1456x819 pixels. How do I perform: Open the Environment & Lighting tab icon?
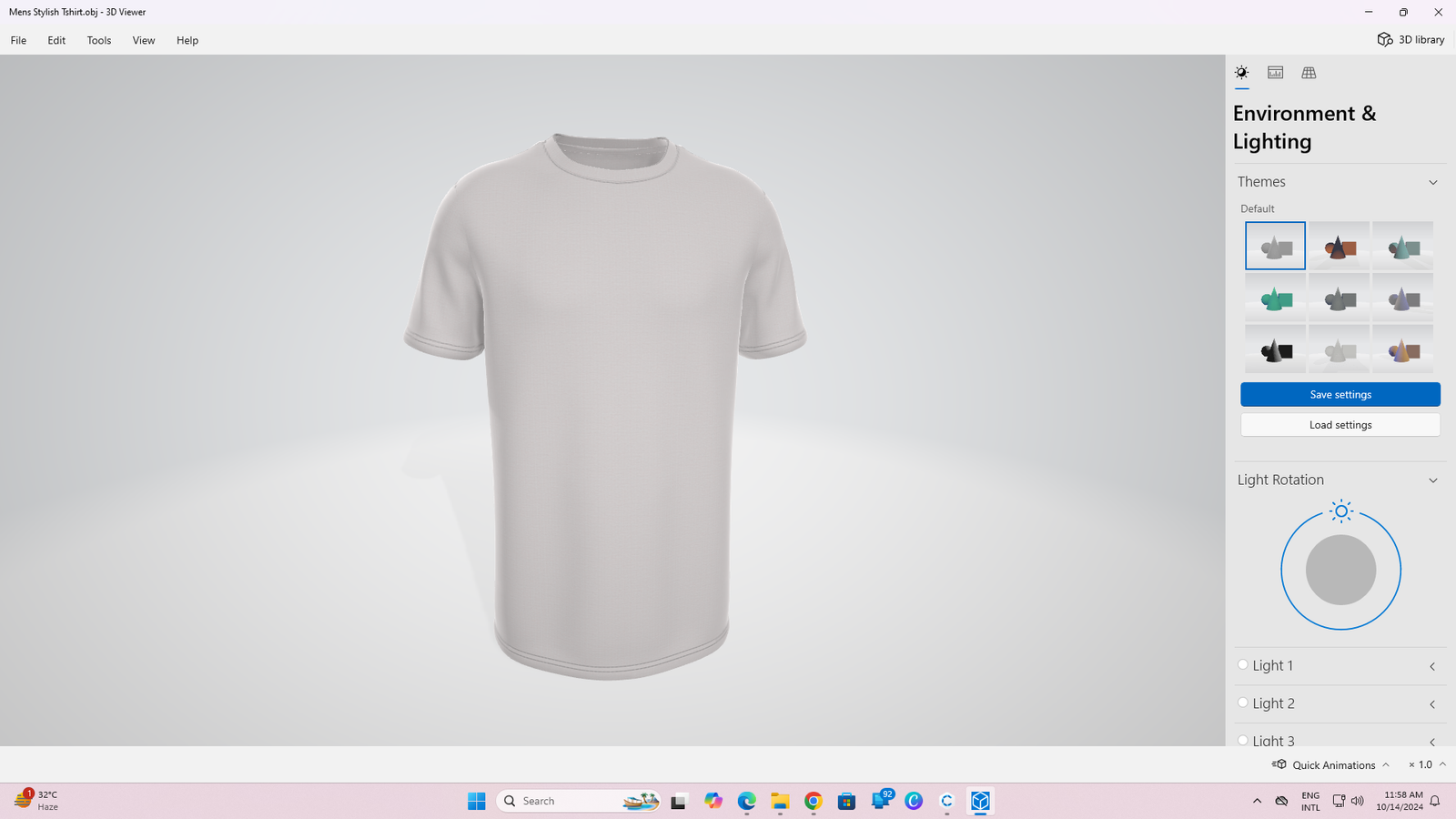(1241, 73)
